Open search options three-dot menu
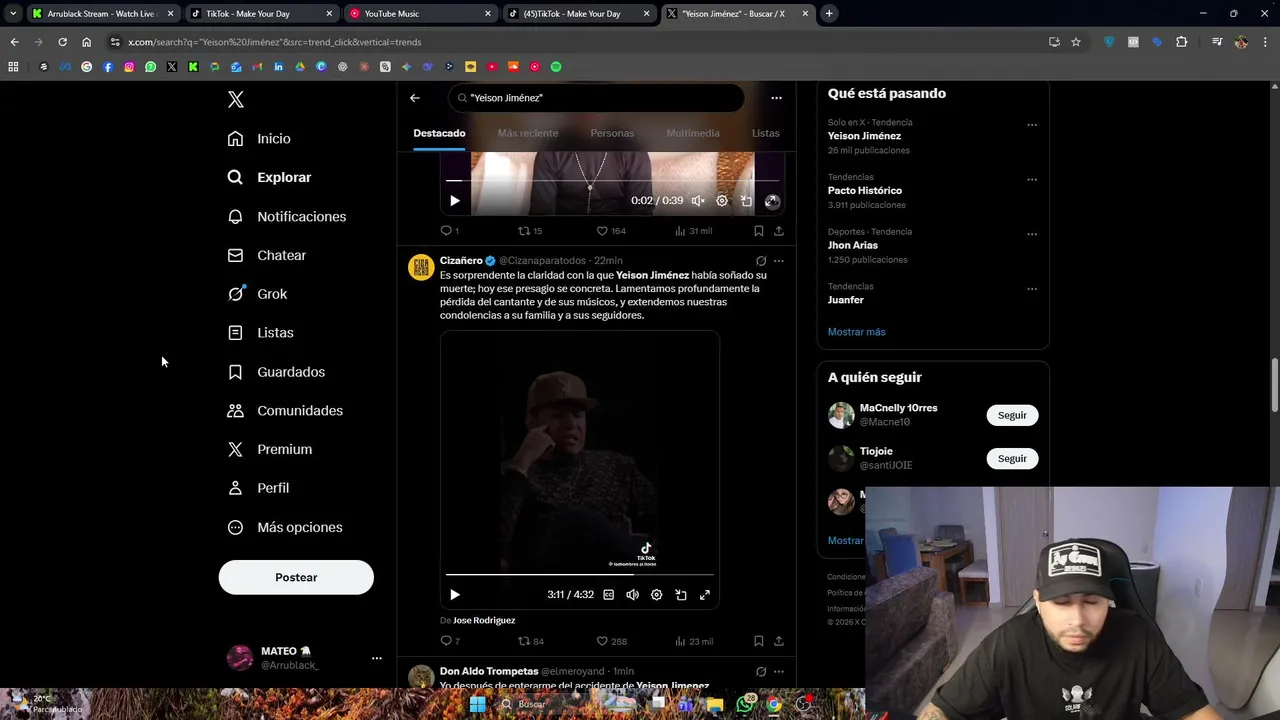Screen dimensions: 1280x720 776,98
